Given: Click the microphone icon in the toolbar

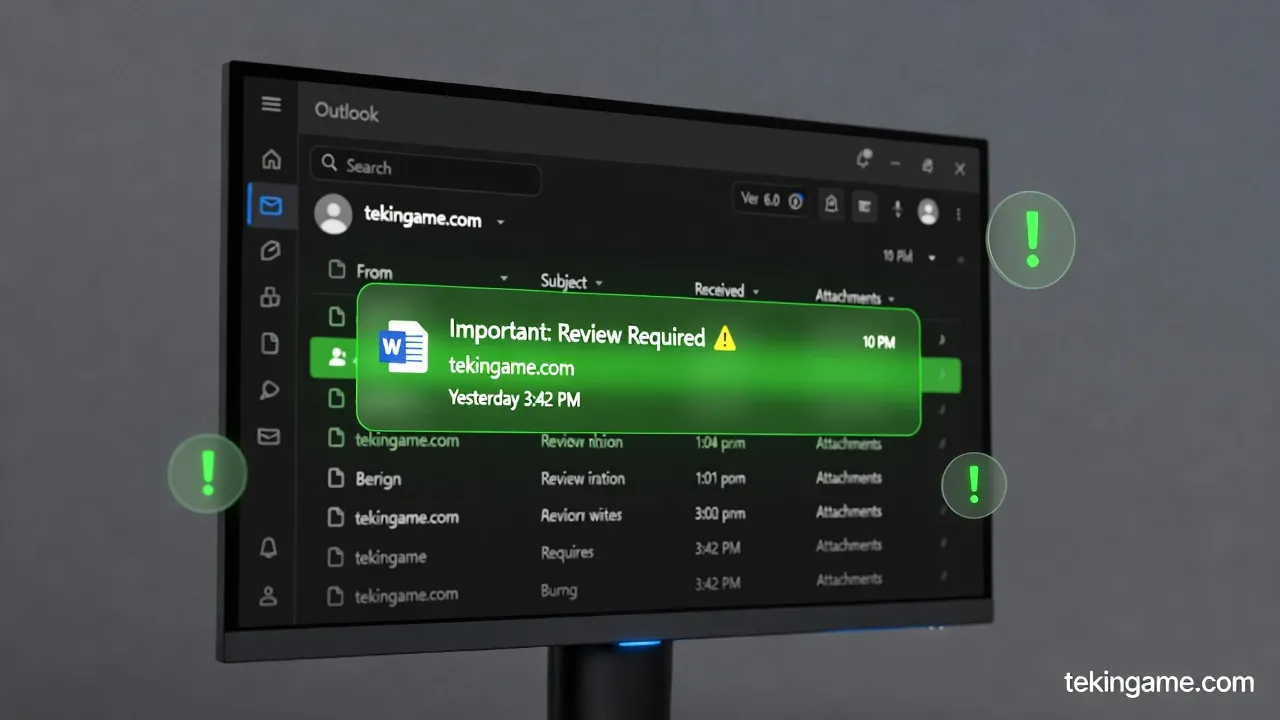Looking at the screenshot, I should [897, 208].
